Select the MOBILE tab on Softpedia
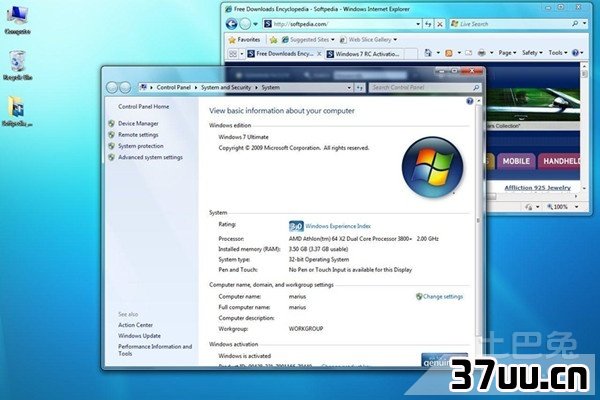This screenshot has height=400, width=600. click(x=516, y=161)
